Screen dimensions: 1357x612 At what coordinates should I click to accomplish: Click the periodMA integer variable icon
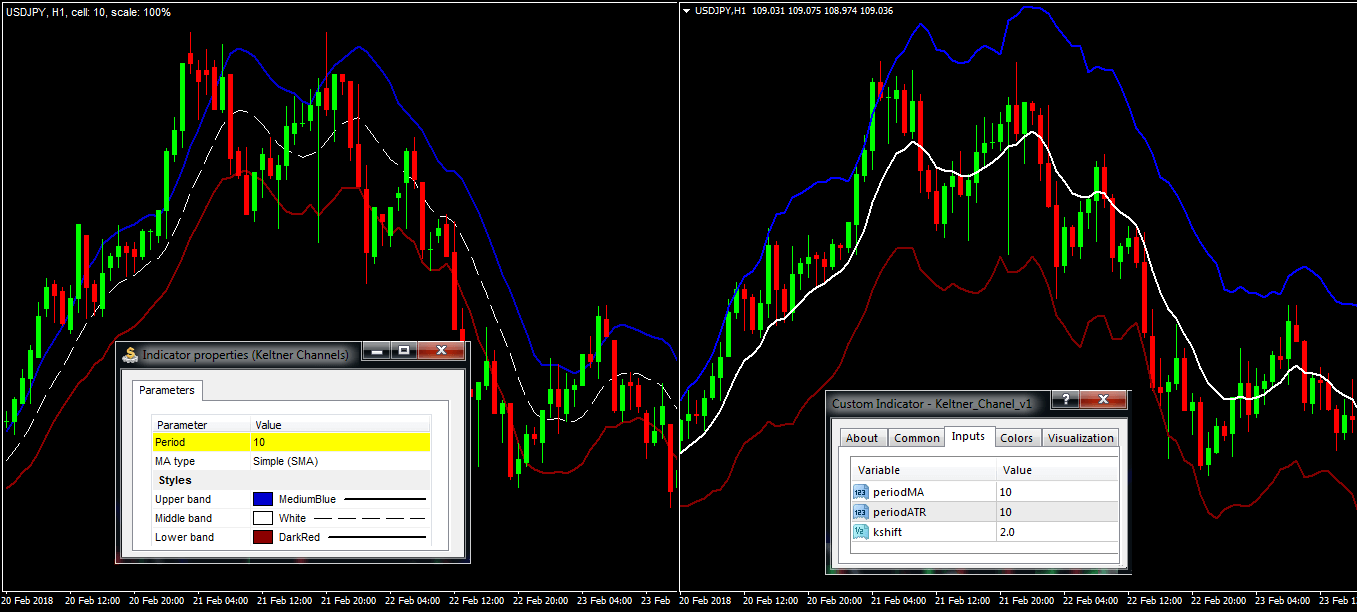pyautogui.click(x=861, y=492)
